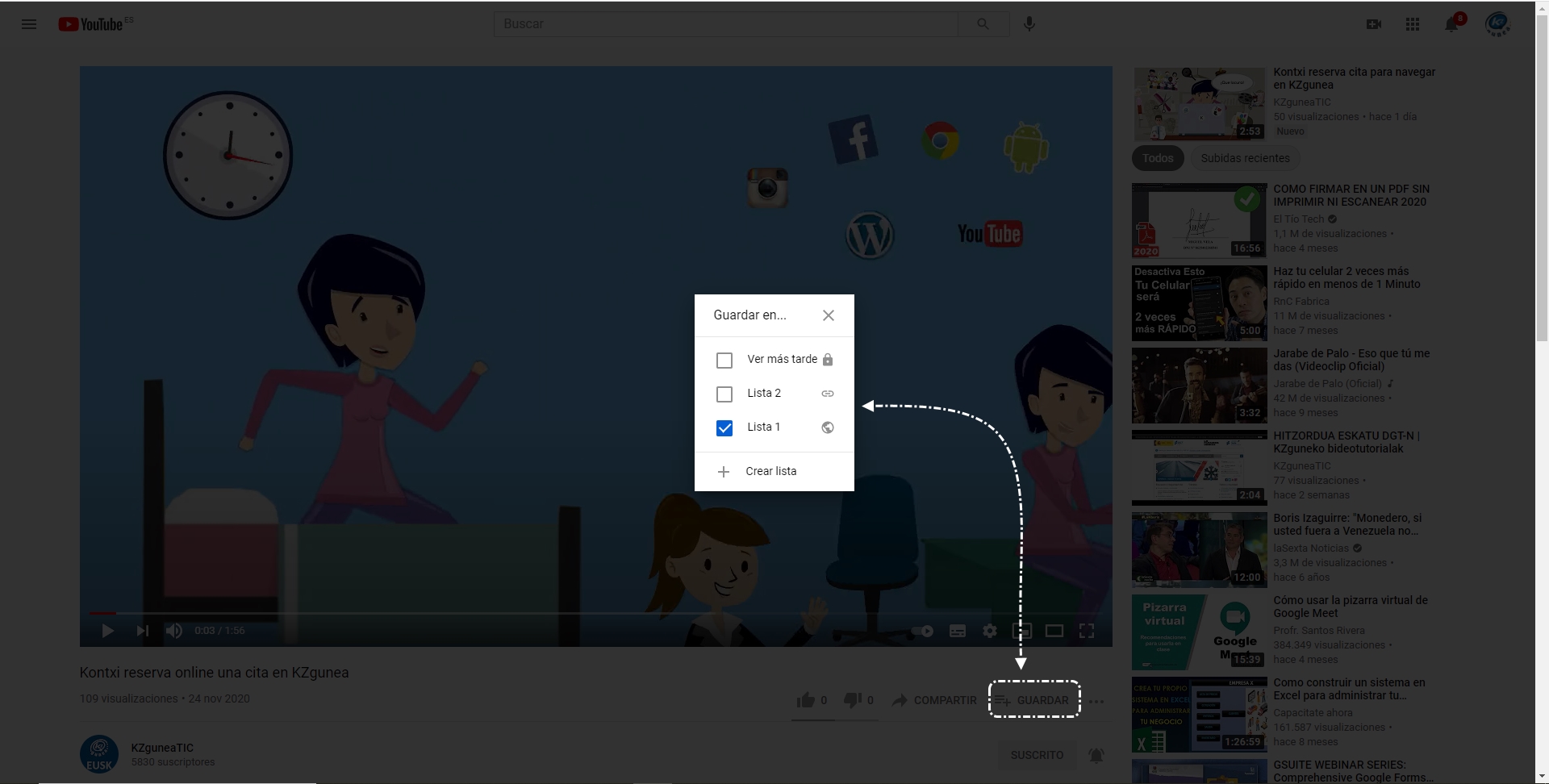This screenshot has width=1549, height=784.
Task: Enter fullscreen mode
Action: click(1087, 631)
